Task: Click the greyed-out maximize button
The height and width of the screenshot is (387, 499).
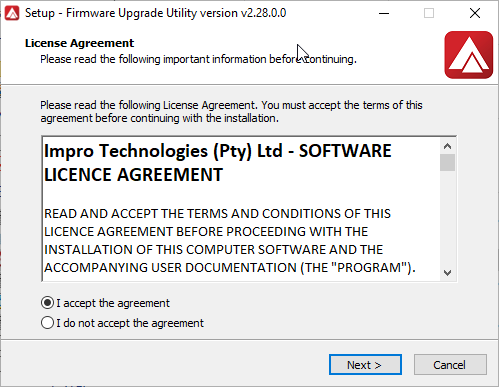Action: tap(429, 13)
